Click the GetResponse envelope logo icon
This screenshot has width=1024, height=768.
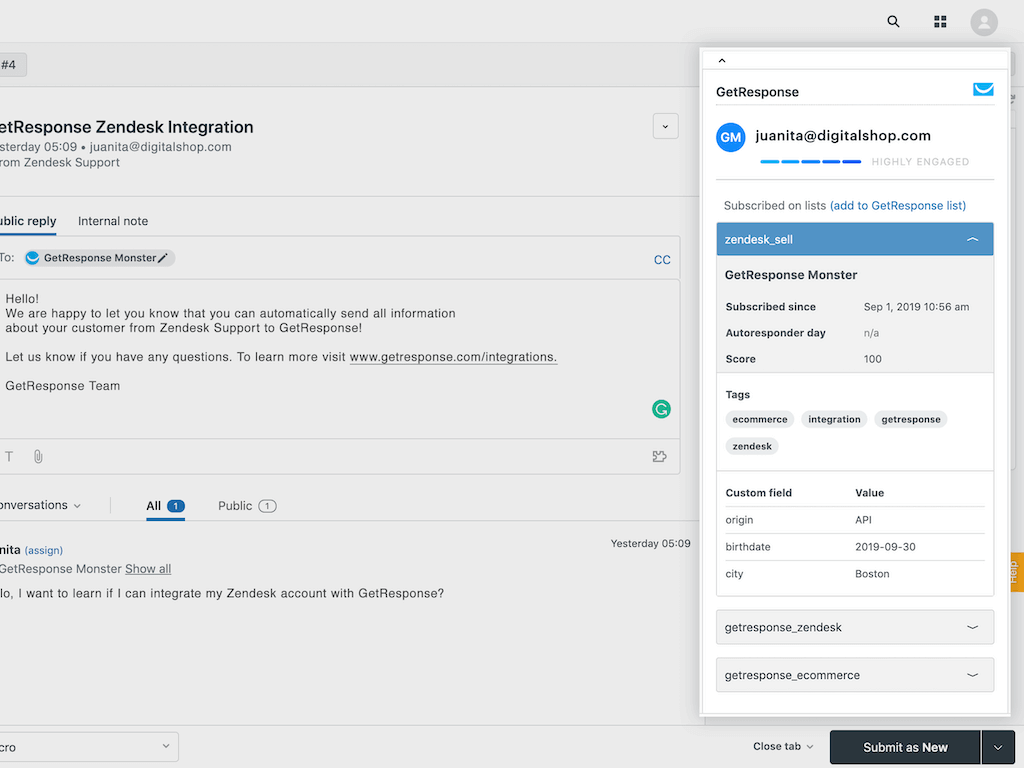click(983, 90)
